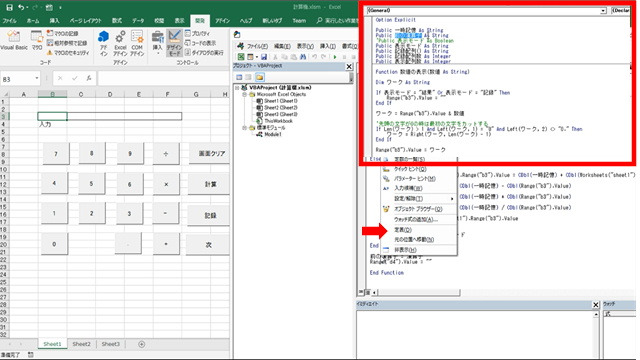
Task: Toggle デザインモード (Design Mode)
Action: (174, 43)
